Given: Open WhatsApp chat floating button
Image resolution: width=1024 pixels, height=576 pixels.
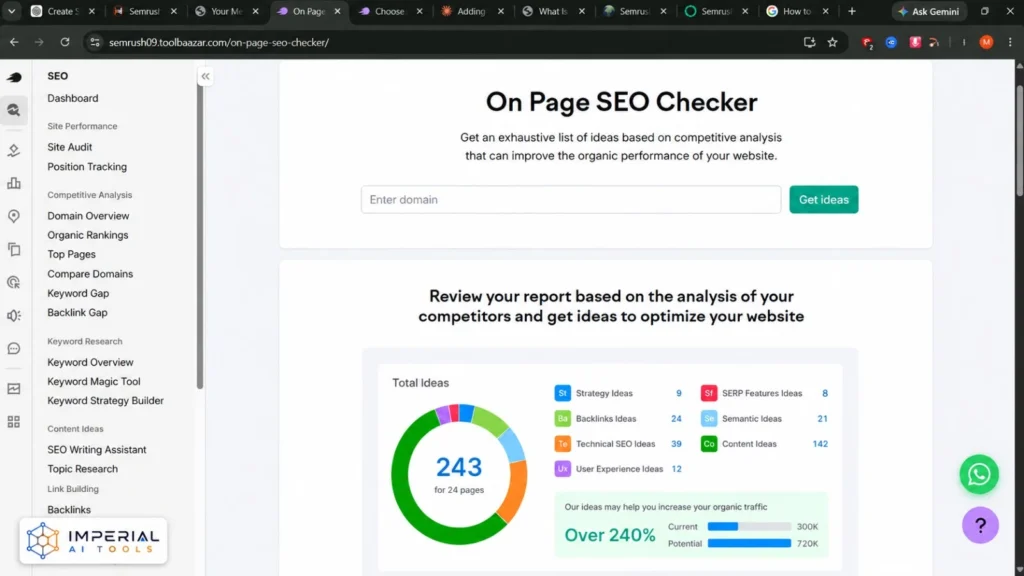Looking at the screenshot, I should tap(979, 474).
